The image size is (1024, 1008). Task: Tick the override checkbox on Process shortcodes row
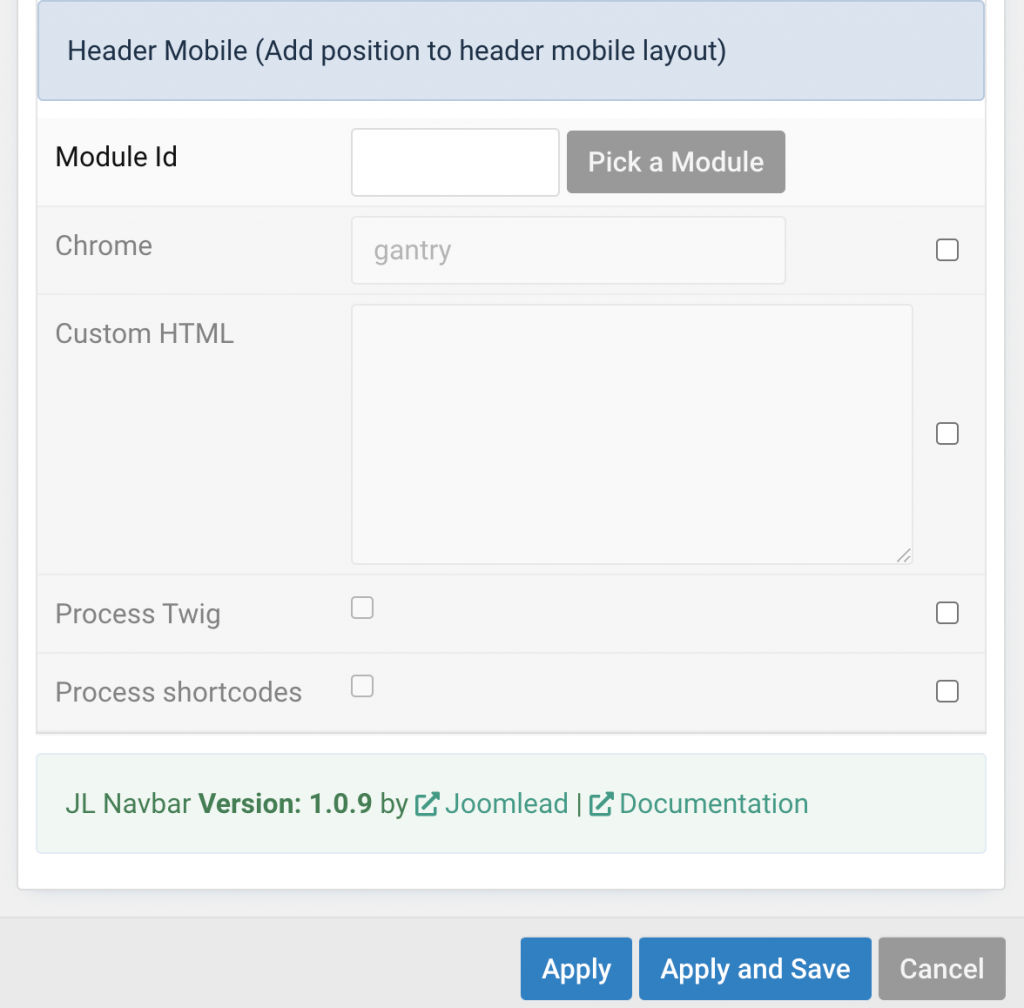click(947, 691)
